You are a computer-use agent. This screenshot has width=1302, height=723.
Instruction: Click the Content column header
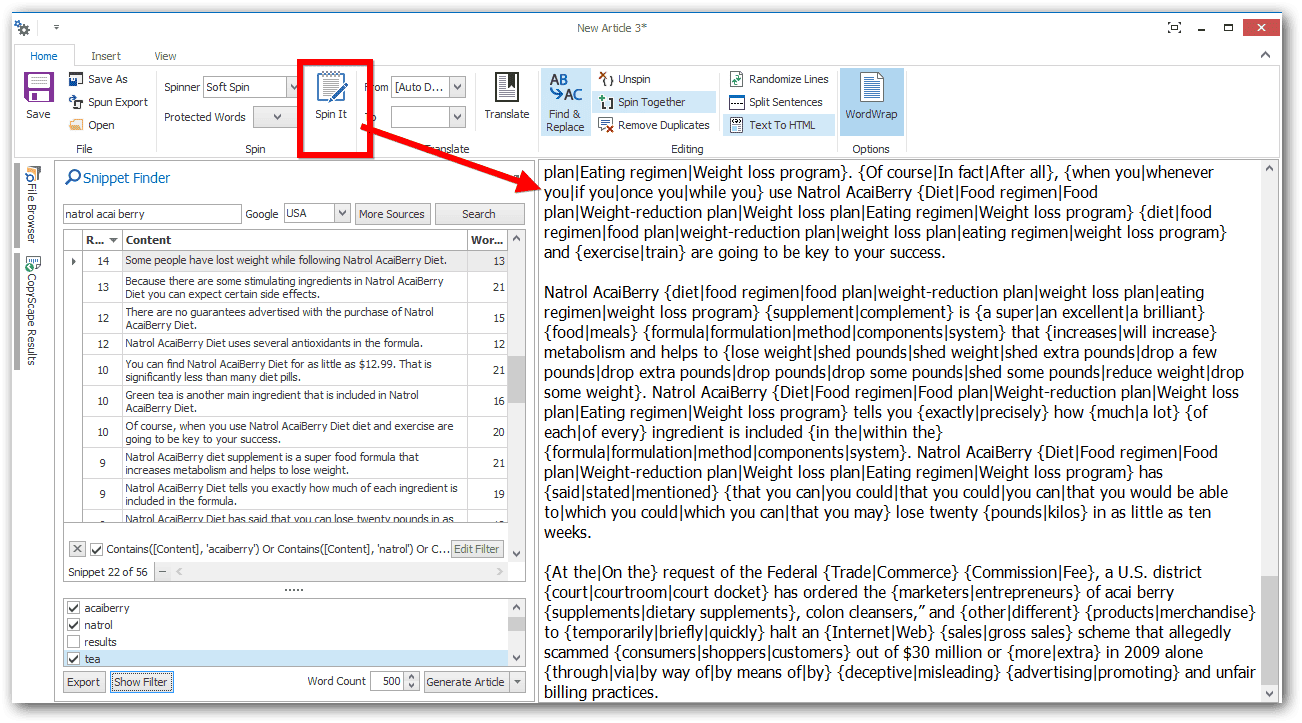(294, 240)
